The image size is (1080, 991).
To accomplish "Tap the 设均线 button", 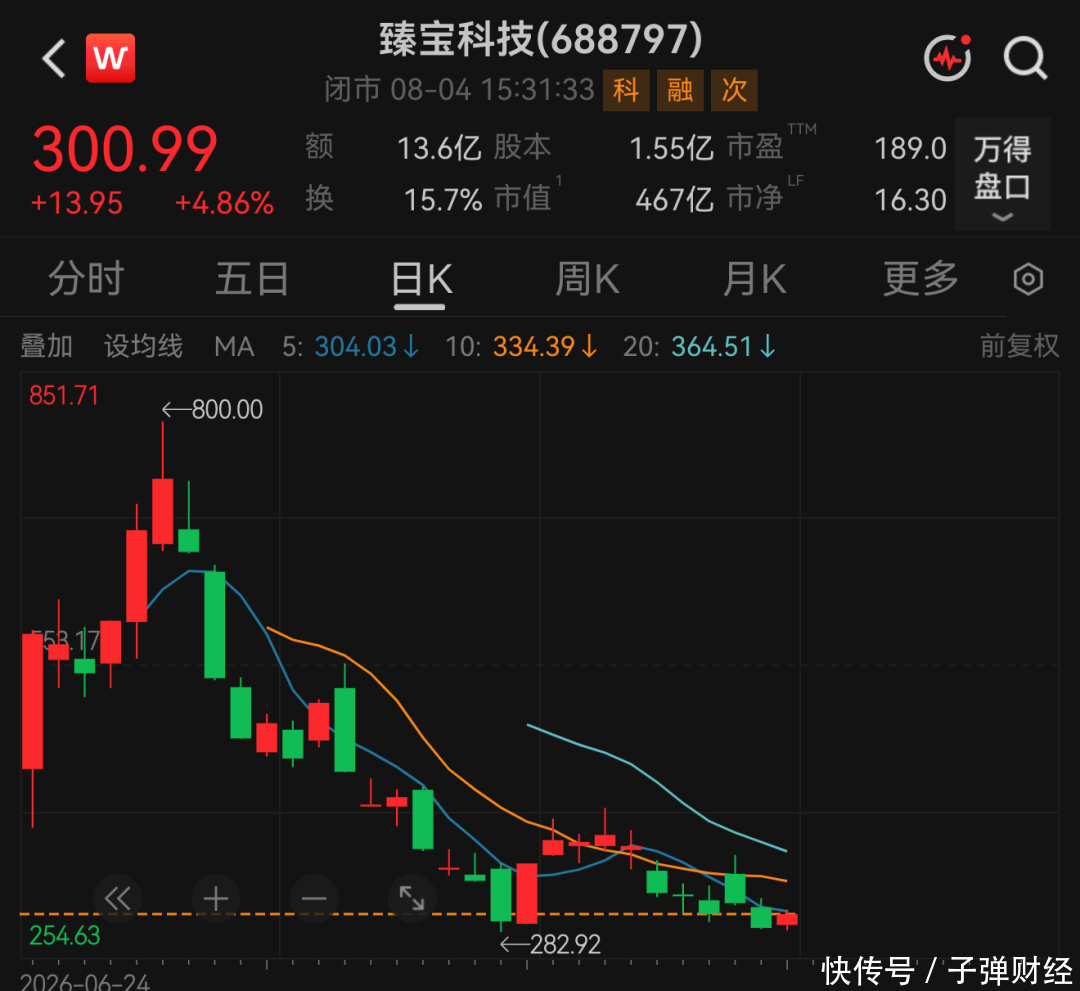I will click(x=143, y=346).
